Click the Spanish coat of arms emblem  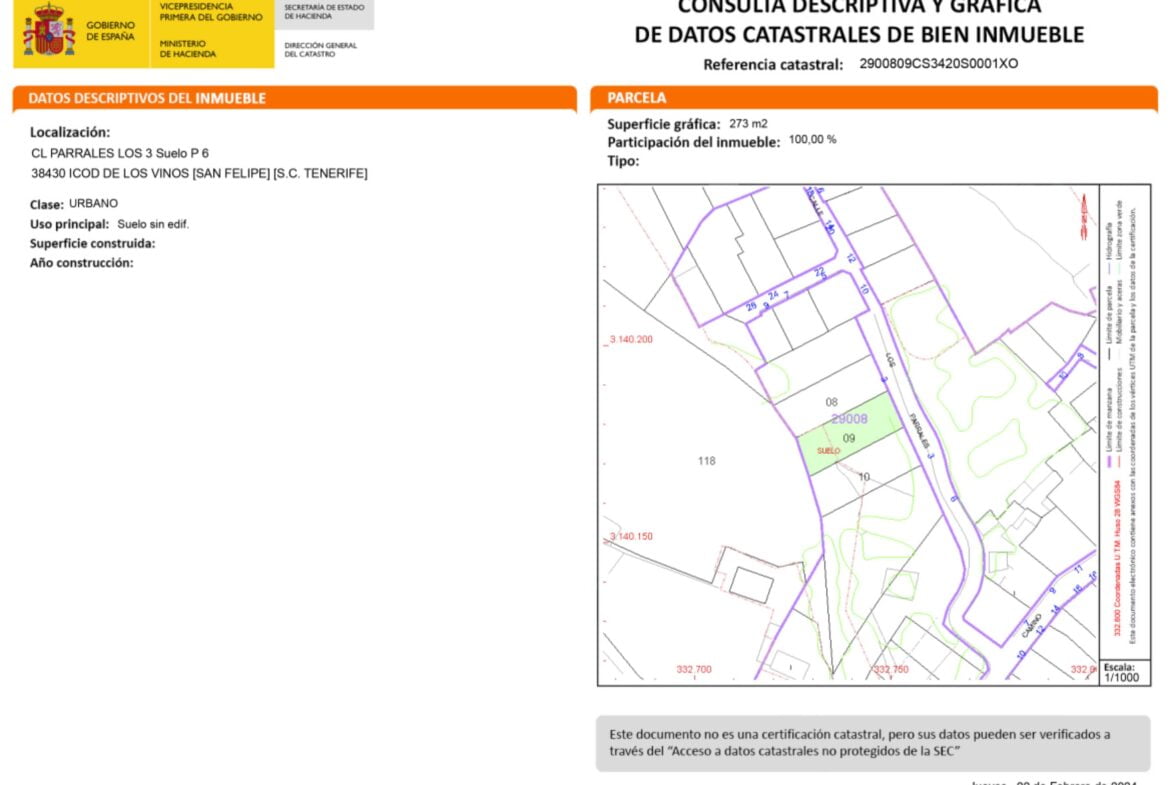[x=49, y=30]
